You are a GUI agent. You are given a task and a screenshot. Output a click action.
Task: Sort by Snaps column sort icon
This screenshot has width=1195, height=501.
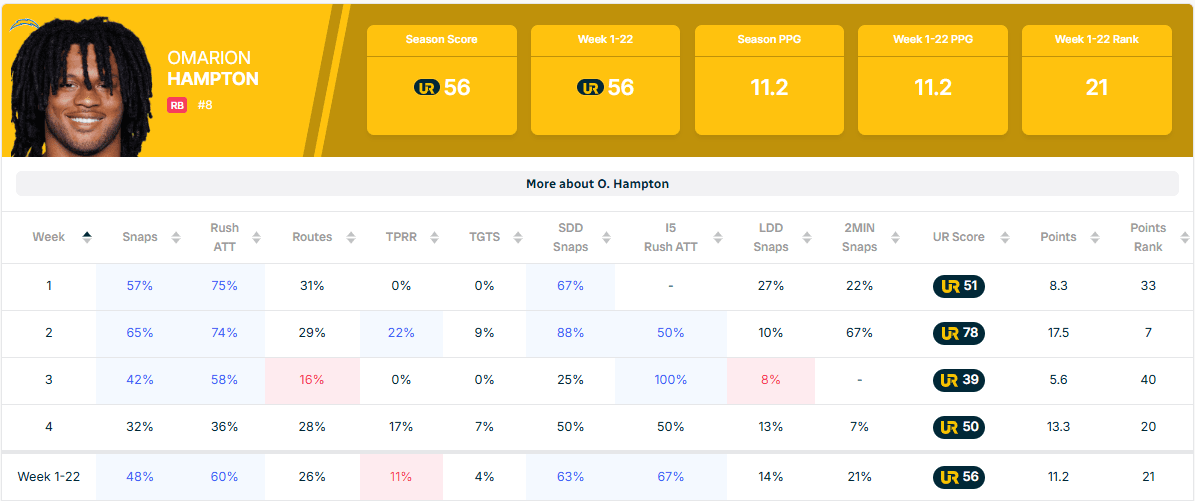[176, 237]
